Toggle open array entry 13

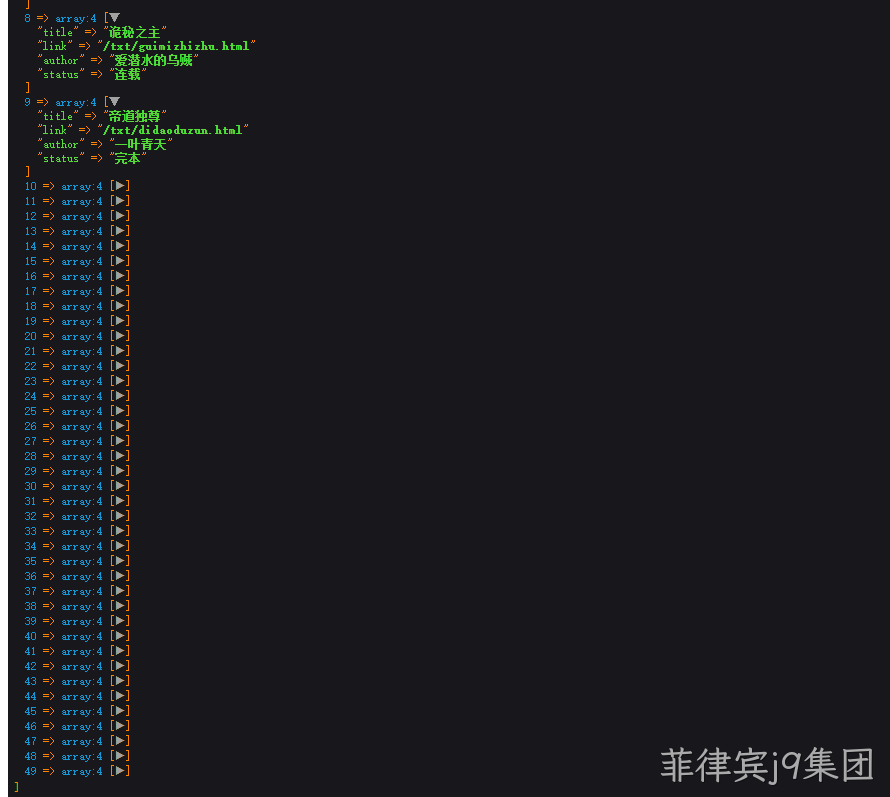(120, 230)
